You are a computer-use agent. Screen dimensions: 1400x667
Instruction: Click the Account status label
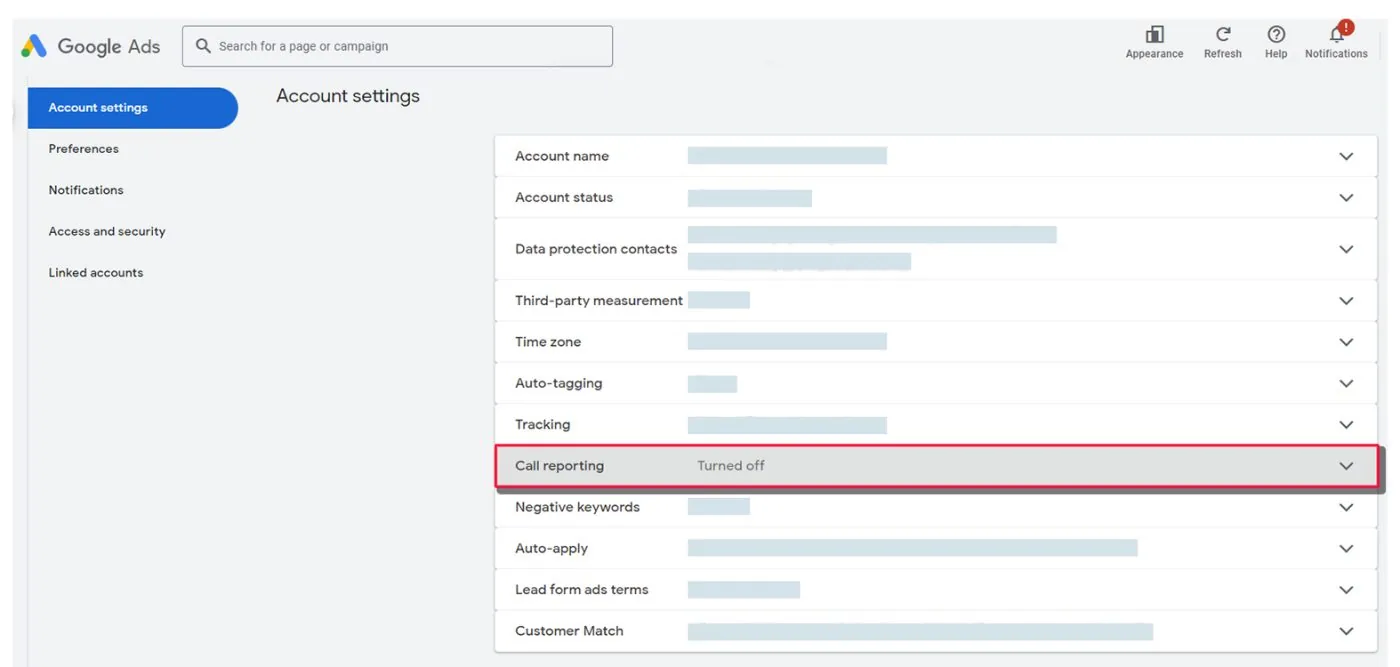564,198
